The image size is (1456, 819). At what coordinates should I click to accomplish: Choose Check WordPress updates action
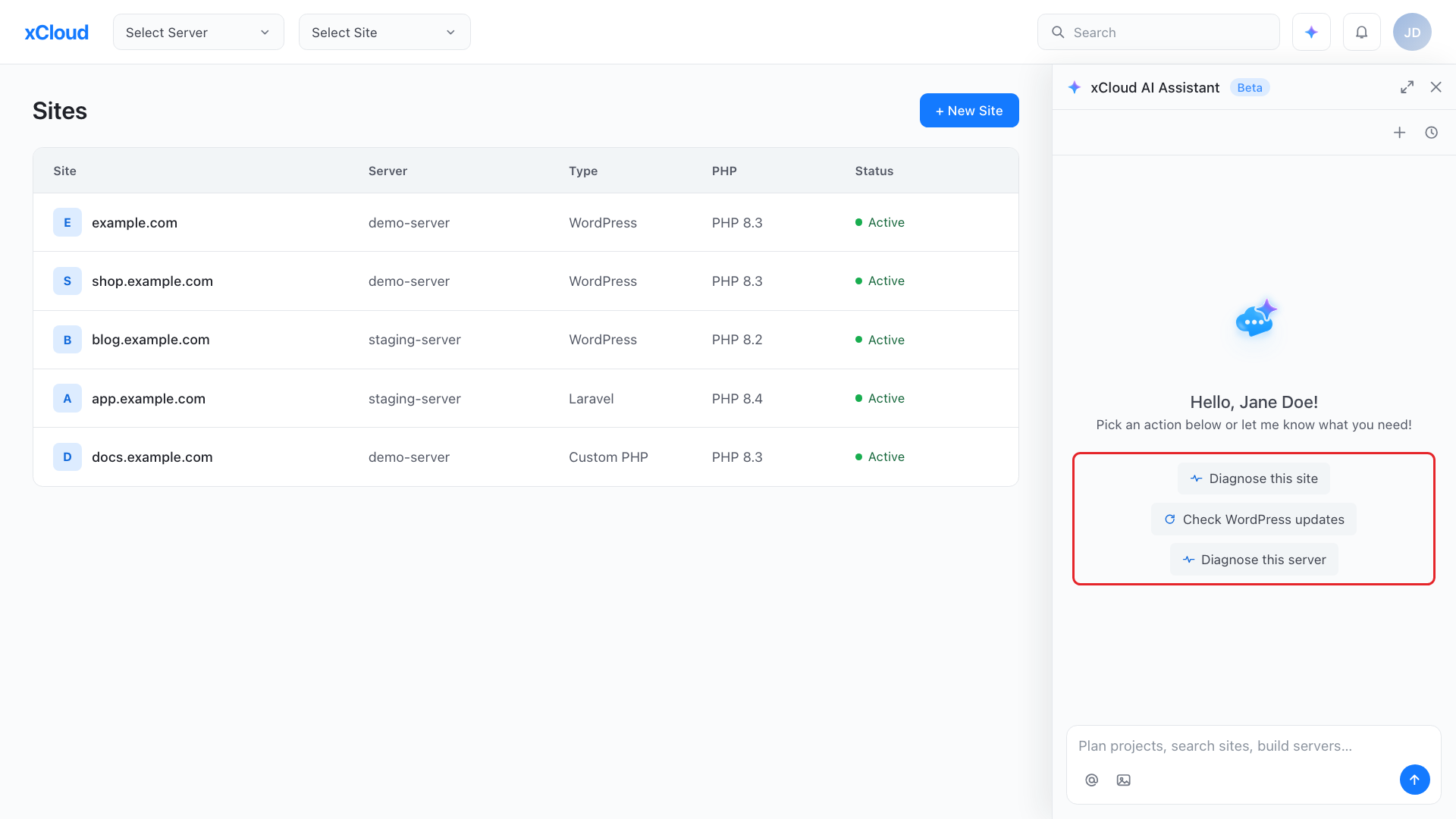point(1254,519)
